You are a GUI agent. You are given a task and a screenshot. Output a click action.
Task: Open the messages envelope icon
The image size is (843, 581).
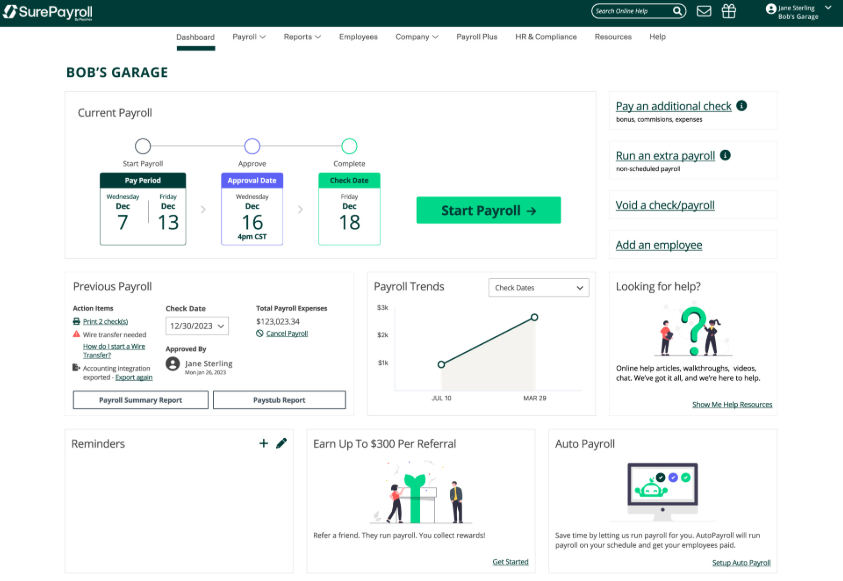click(x=704, y=11)
